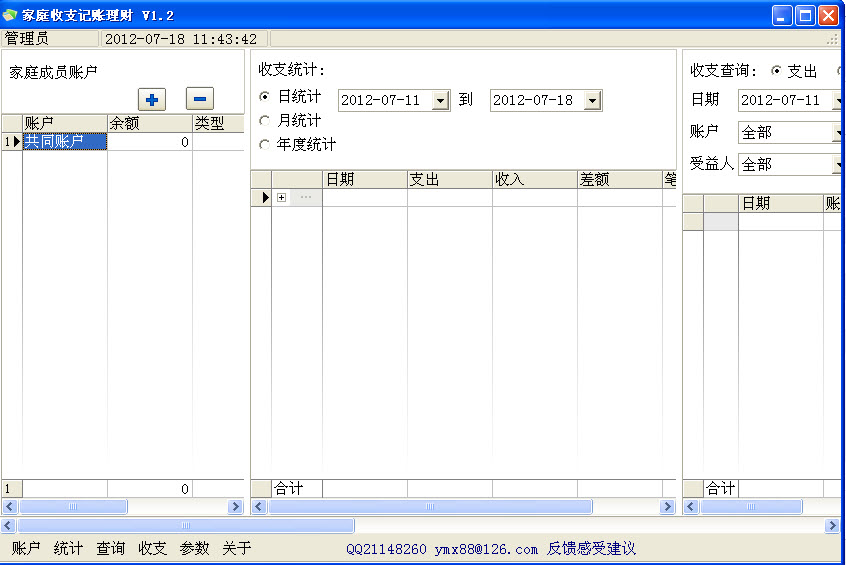This screenshot has height=565, width=846.
Task: Expand the statistics row plus box
Action: coord(282,198)
